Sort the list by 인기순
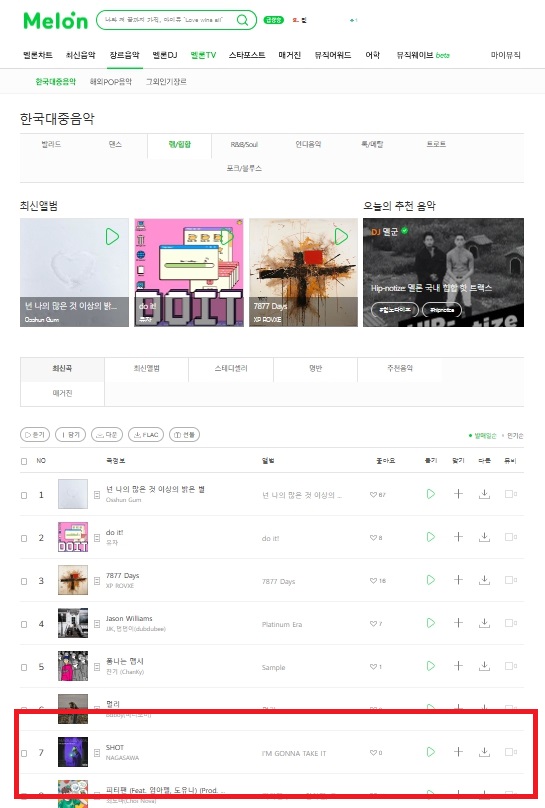545x808 pixels. (515, 436)
